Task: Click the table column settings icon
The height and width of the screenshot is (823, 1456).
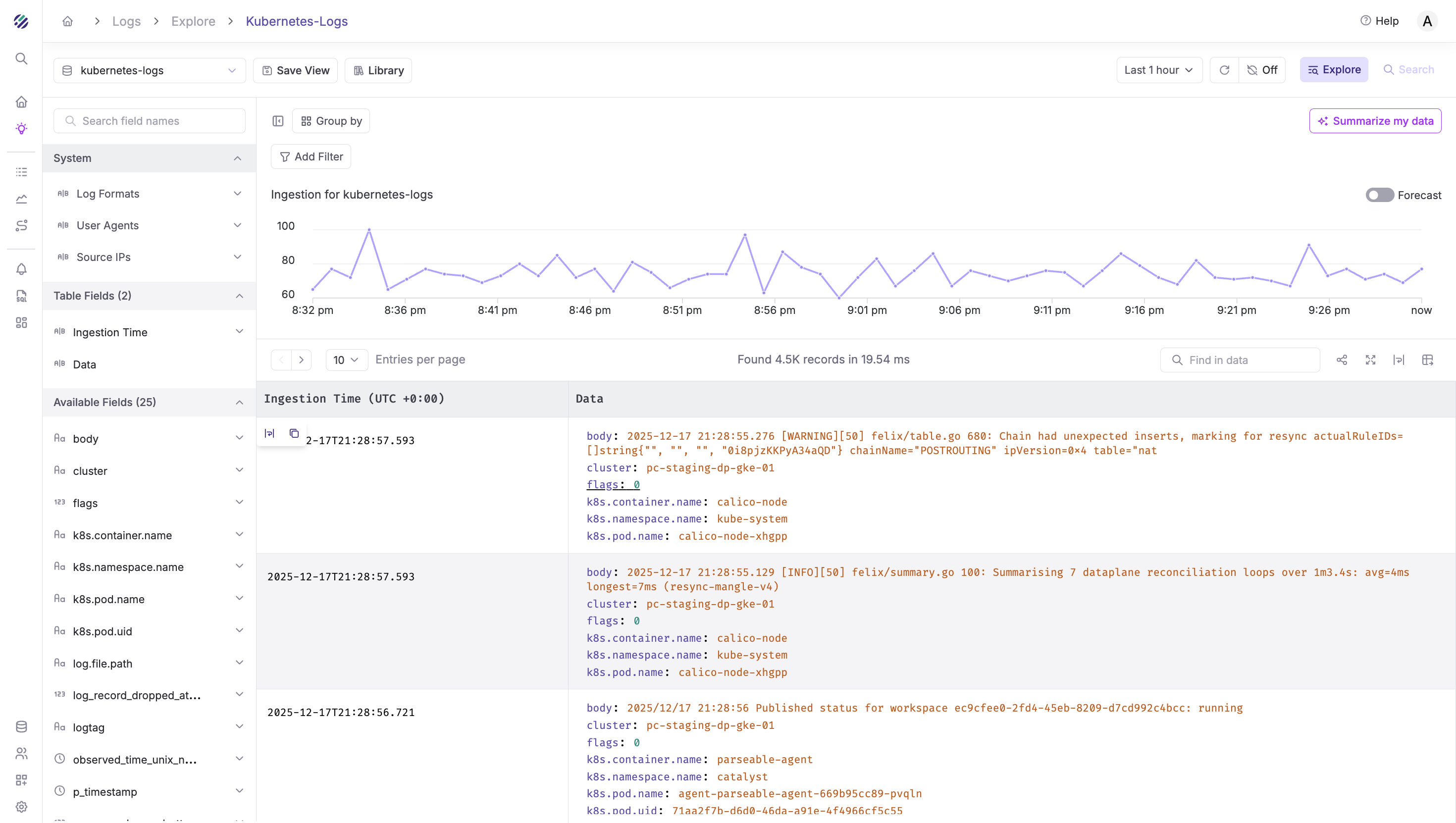Action: click(x=1428, y=360)
